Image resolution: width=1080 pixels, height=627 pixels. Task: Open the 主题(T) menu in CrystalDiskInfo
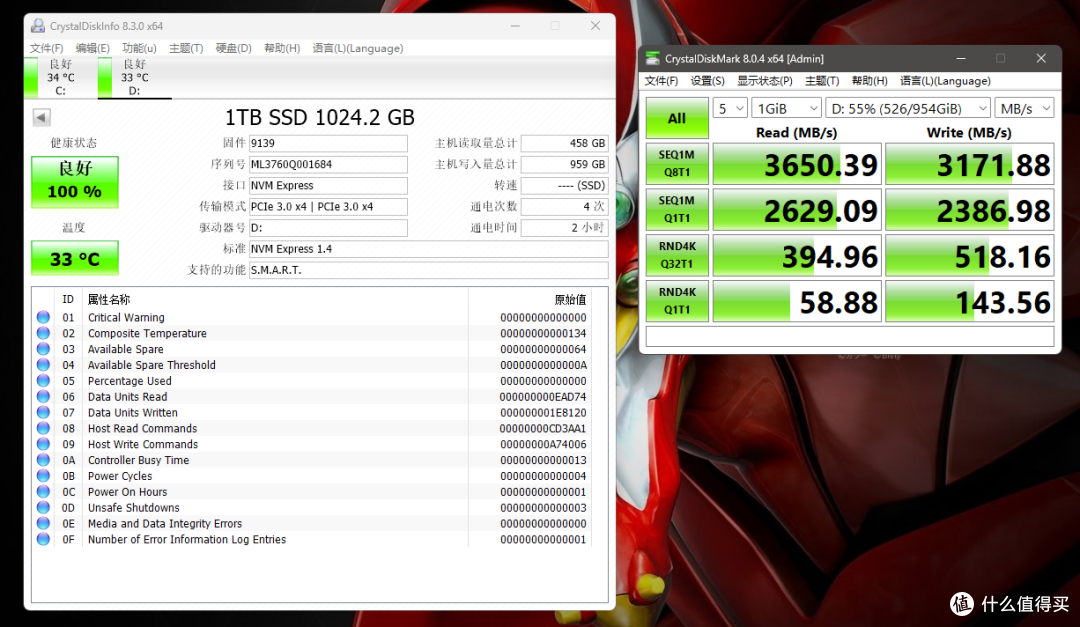coord(186,48)
